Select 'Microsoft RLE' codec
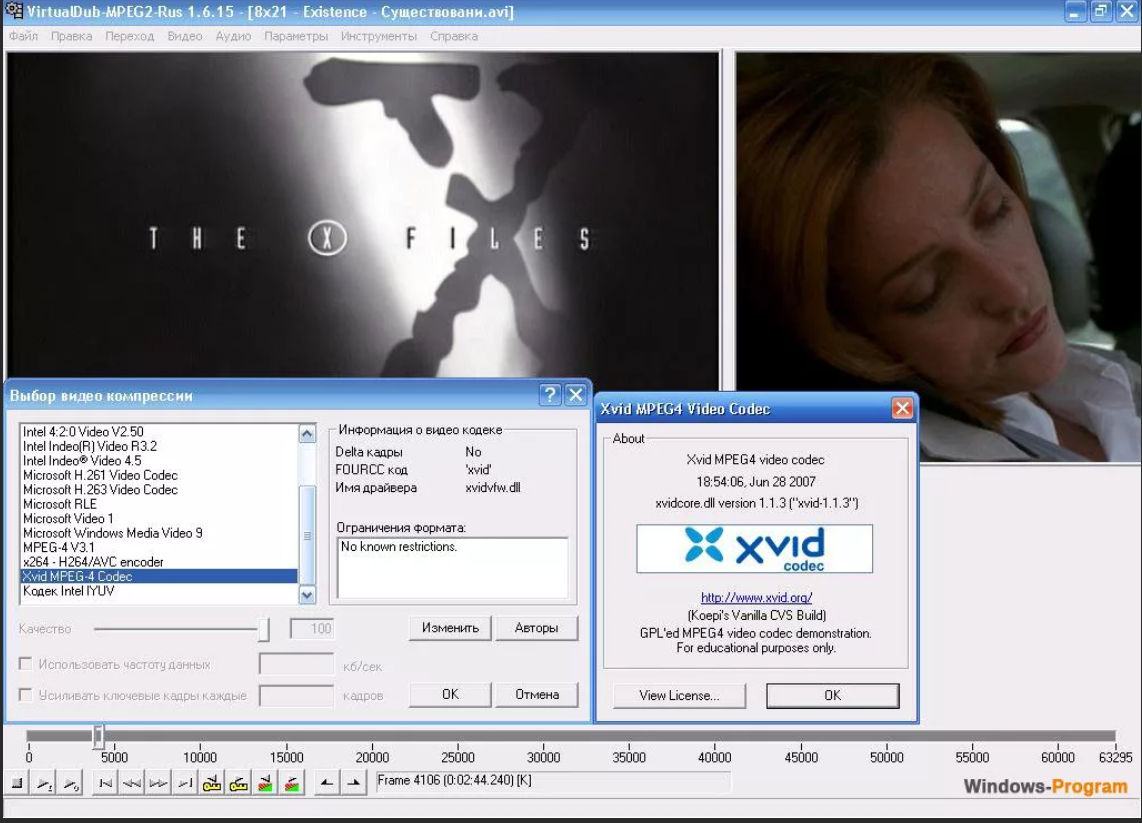 coord(159,504)
